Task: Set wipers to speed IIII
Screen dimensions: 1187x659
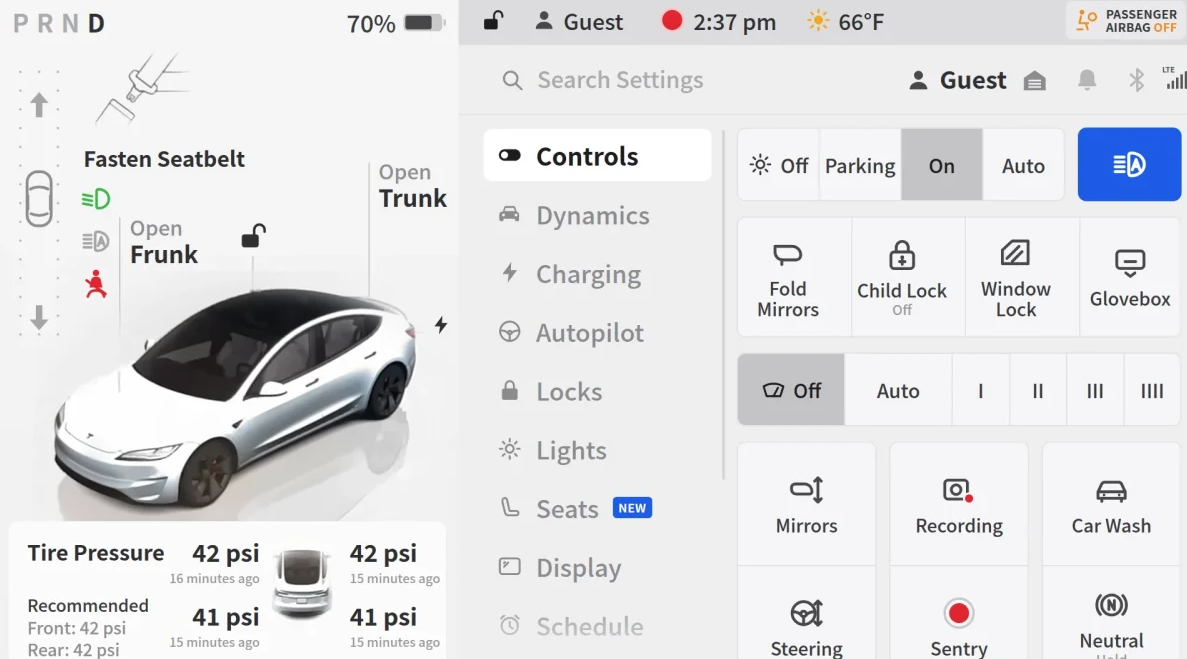Action: [1152, 390]
